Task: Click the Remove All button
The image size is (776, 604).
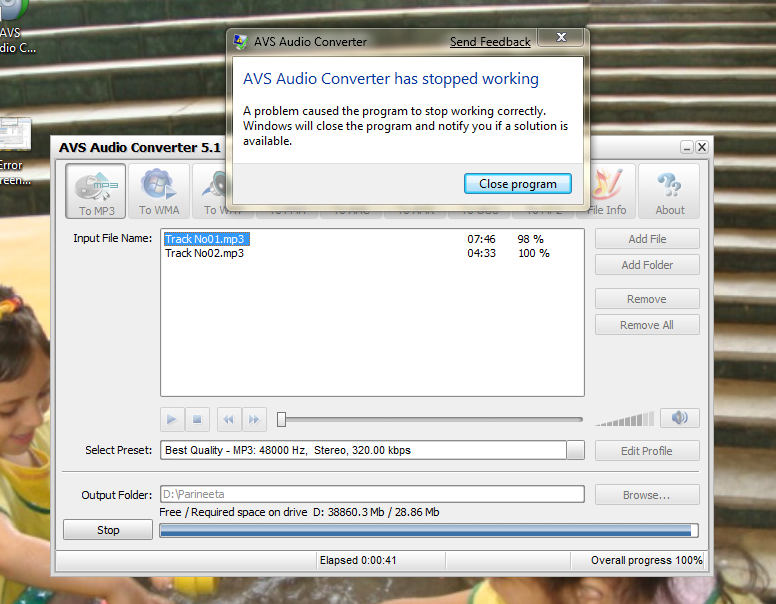Action: (647, 325)
